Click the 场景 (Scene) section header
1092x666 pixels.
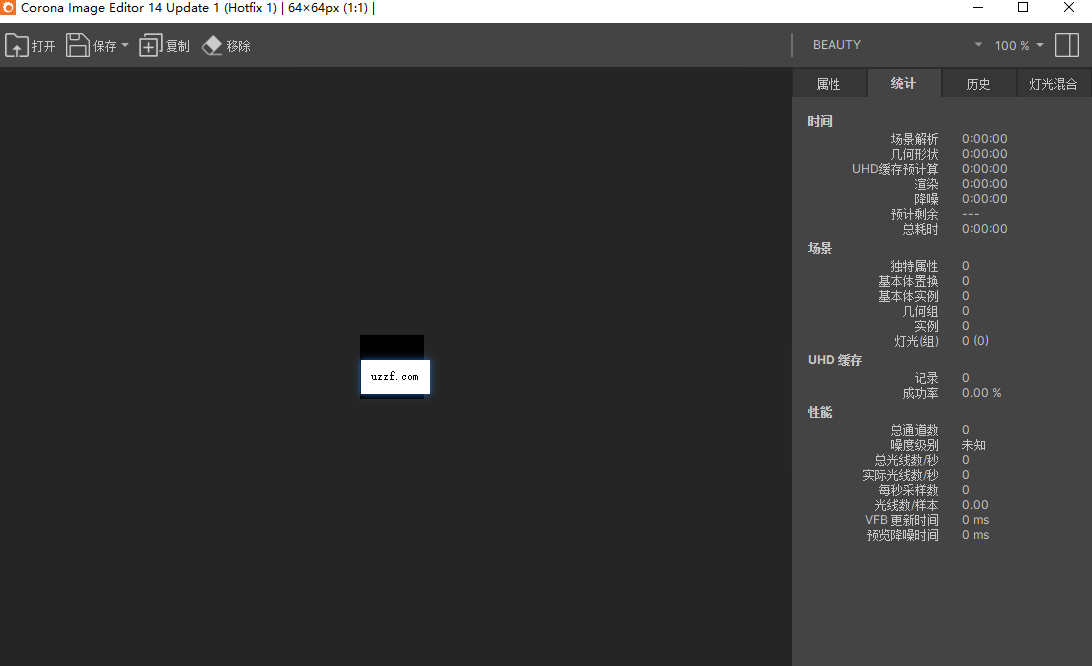[819, 247]
